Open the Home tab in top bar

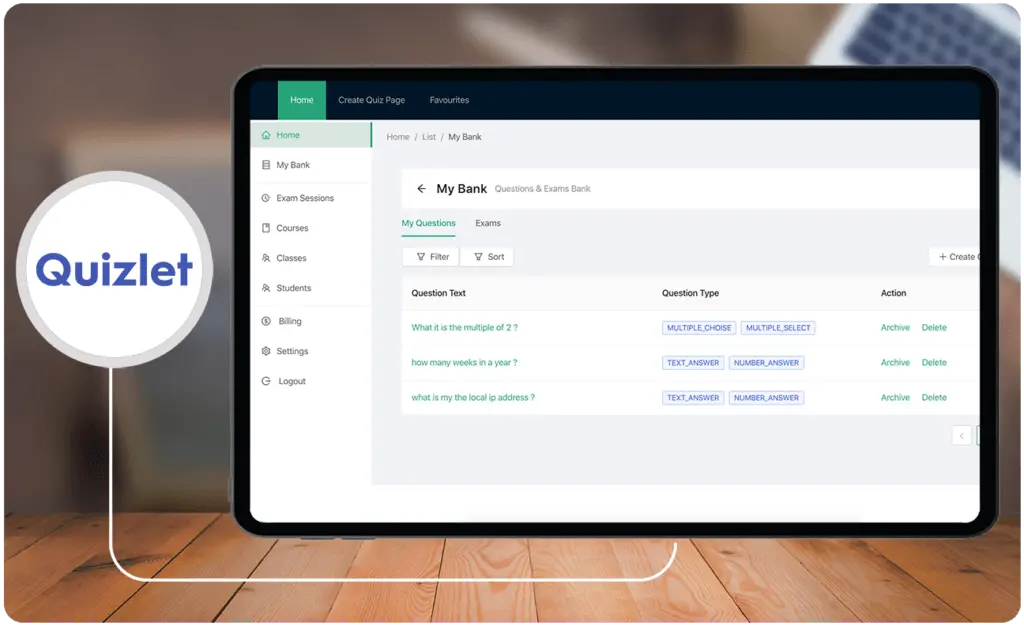[302, 100]
